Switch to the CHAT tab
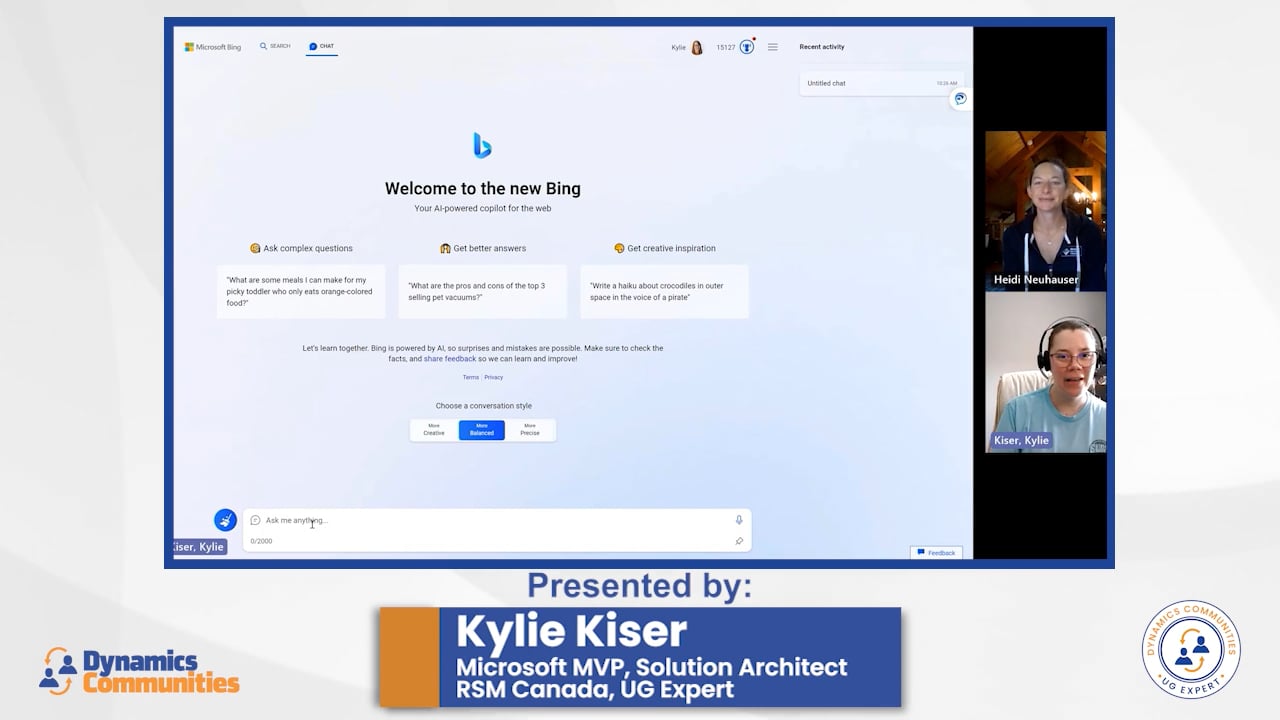 pos(321,45)
